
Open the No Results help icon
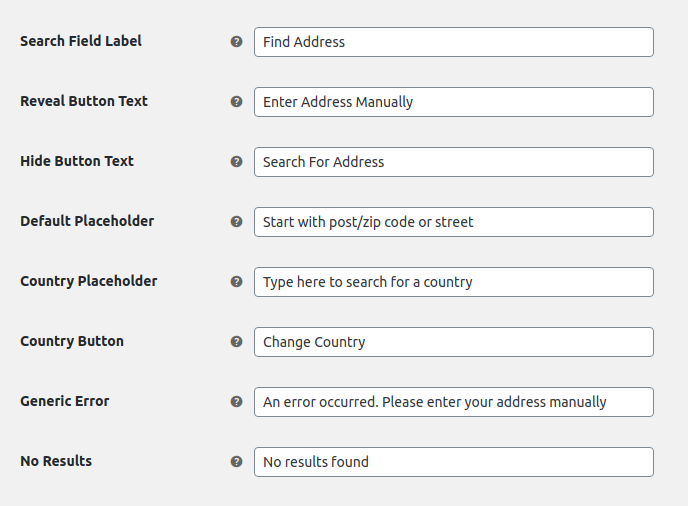[x=236, y=462]
